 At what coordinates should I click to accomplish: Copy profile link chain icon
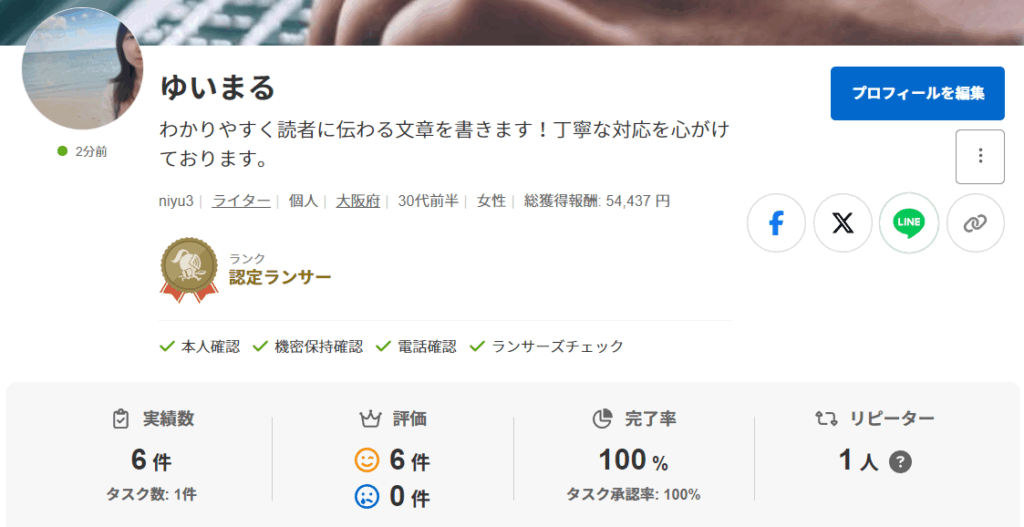(x=975, y=223)
